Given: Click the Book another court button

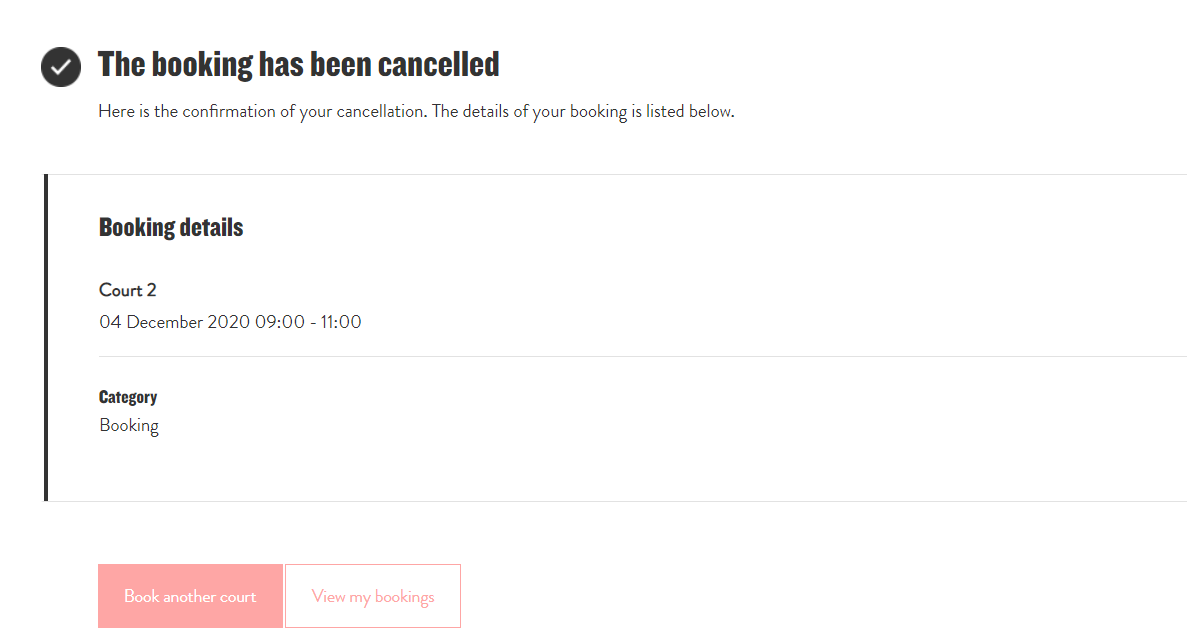Looking at the screenshot, I should click(x=190, y=596).
